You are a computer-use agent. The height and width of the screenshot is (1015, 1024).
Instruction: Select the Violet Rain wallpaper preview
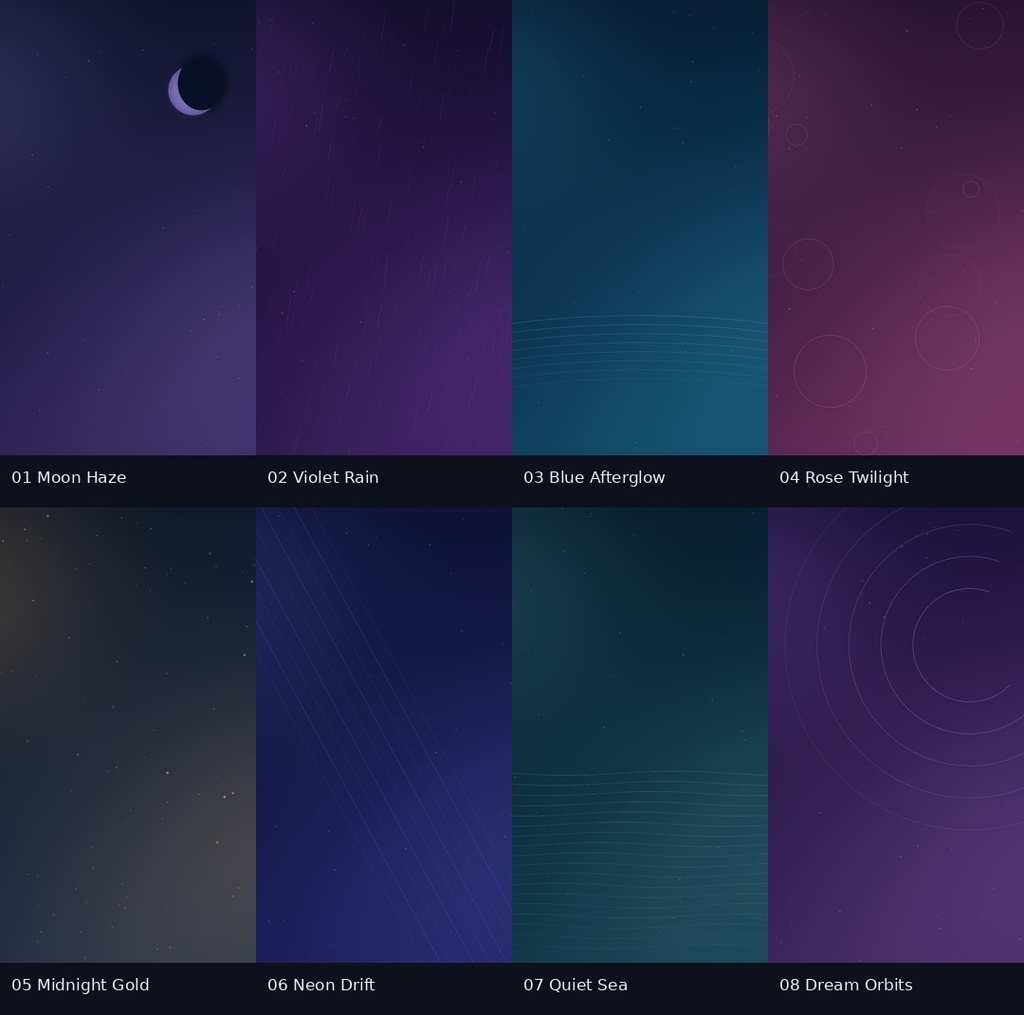[384, 227]
